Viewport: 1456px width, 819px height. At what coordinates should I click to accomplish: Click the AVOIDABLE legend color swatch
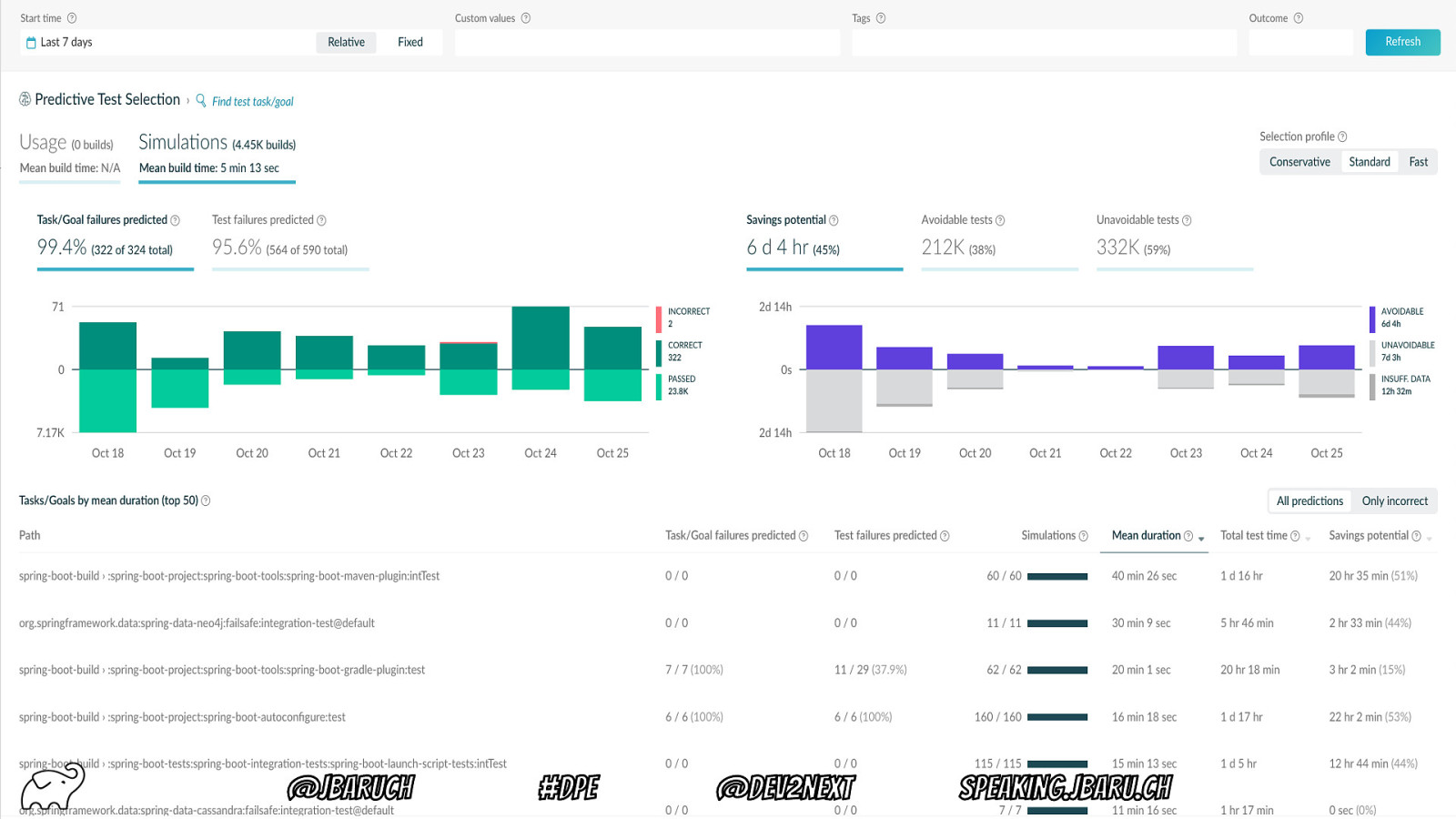1372,319
